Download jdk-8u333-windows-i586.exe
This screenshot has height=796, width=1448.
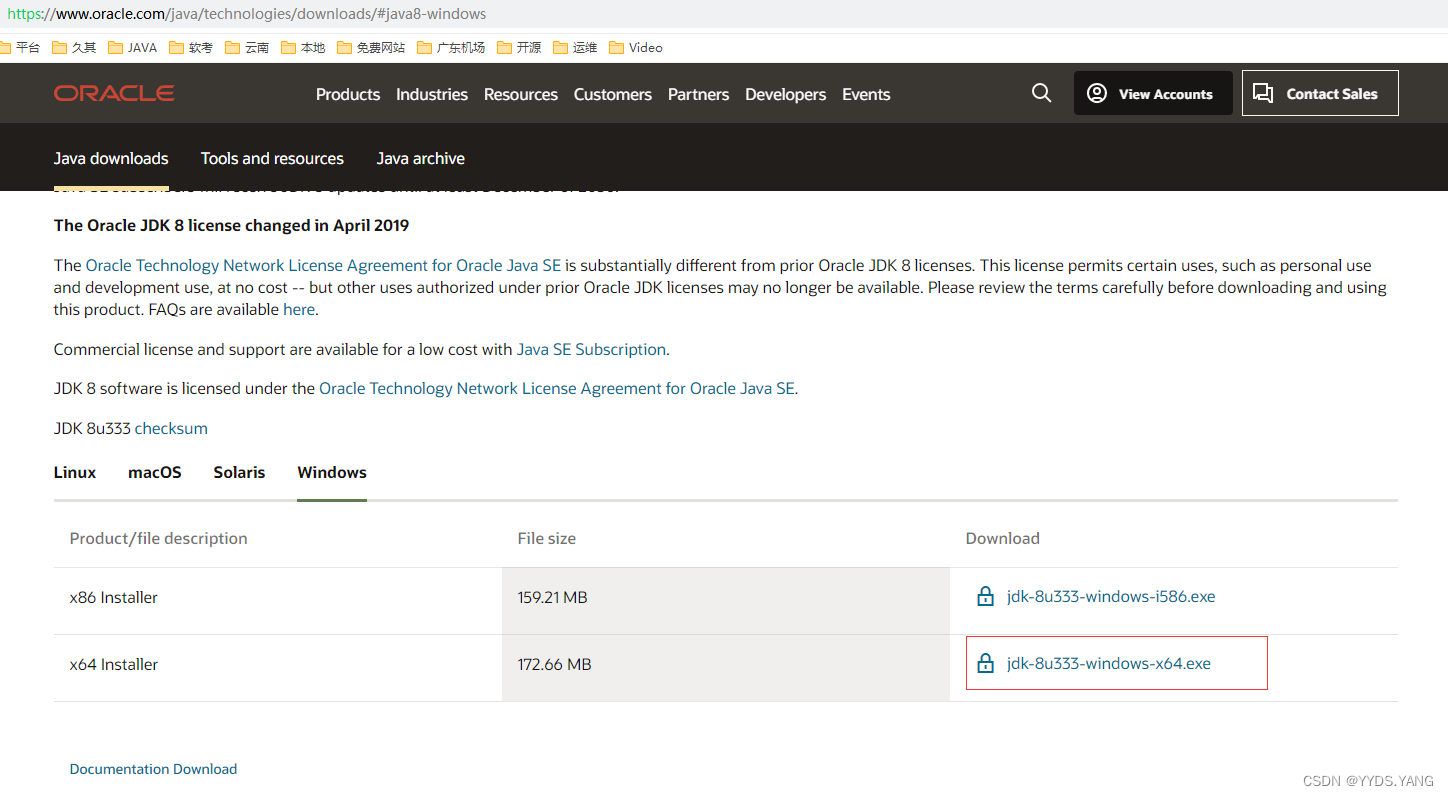[1111, 596]
